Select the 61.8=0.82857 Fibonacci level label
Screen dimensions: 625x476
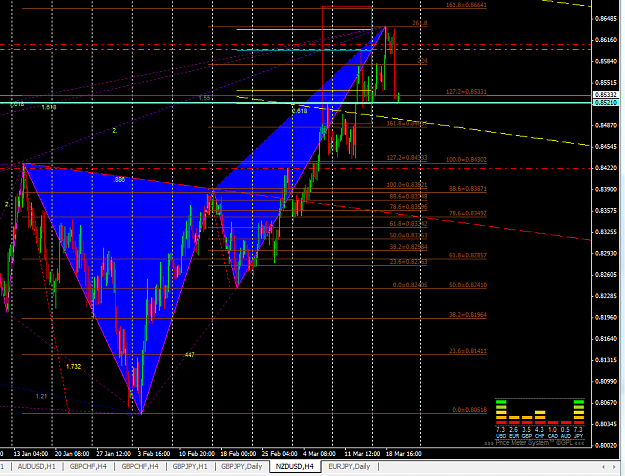click(468, 255)
